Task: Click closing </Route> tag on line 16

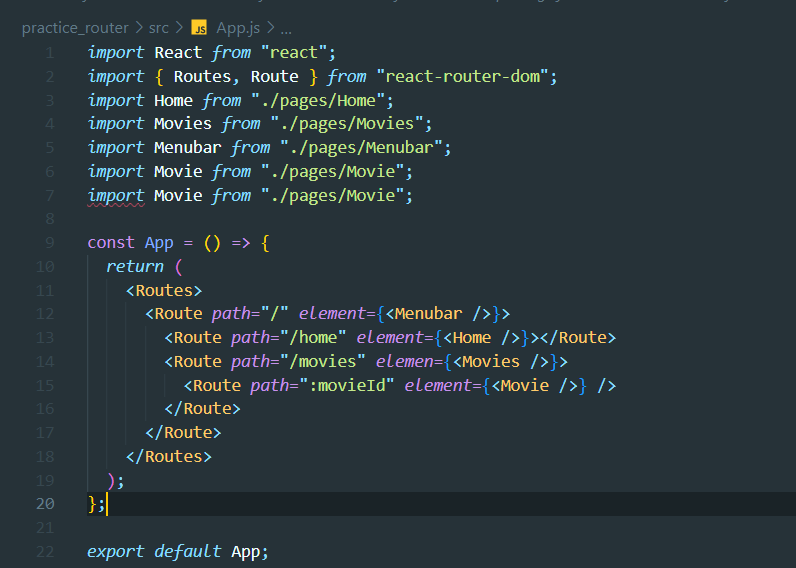Action: 202,409
